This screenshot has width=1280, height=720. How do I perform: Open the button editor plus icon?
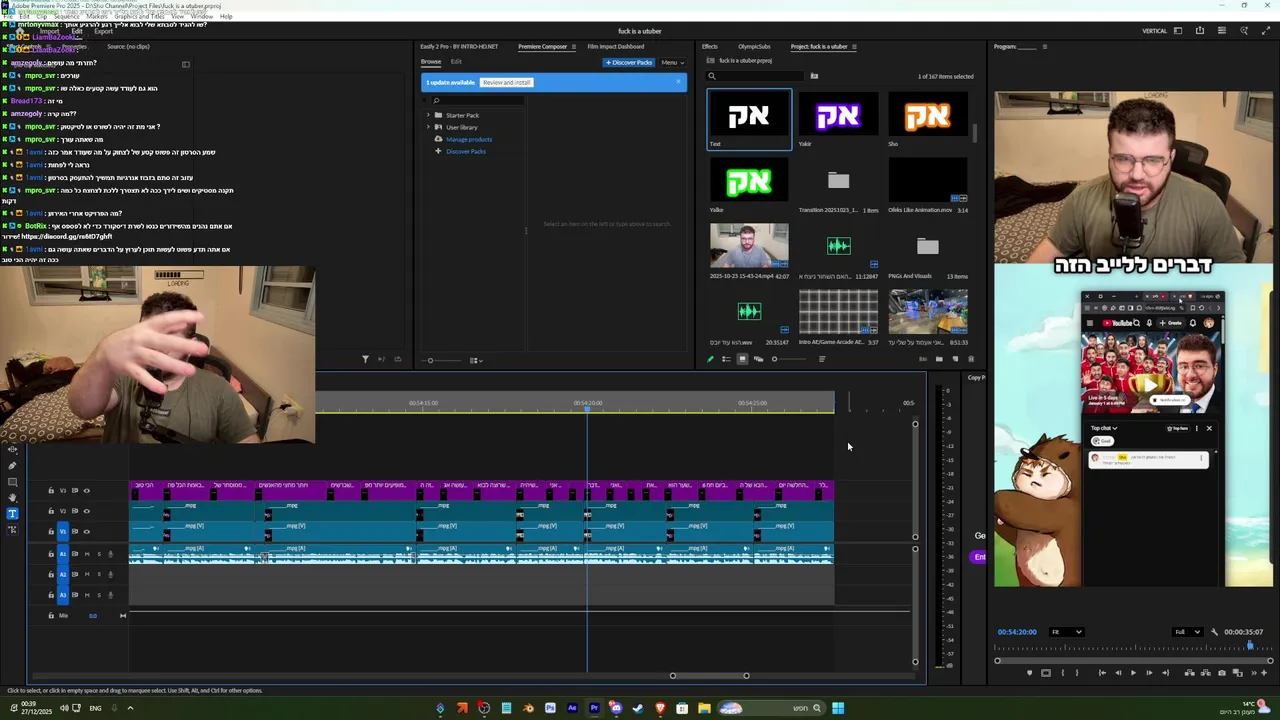pos(1264,673)
